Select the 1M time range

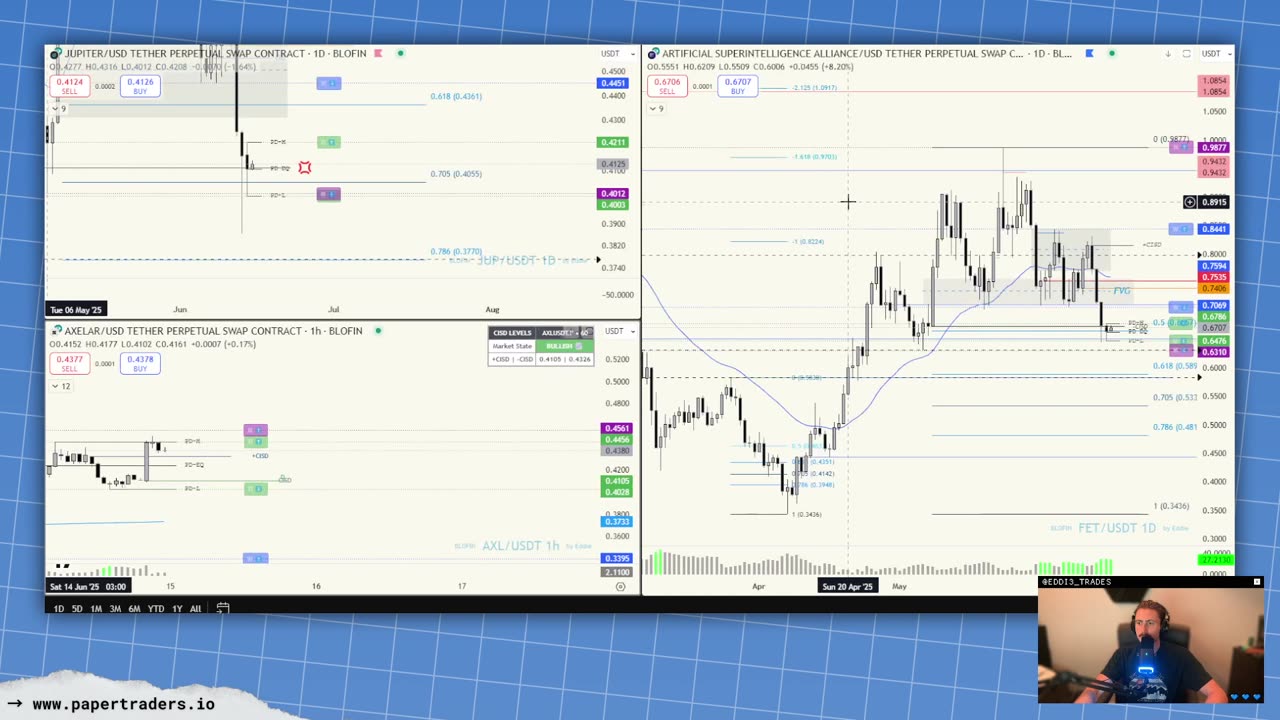point(96,608)
